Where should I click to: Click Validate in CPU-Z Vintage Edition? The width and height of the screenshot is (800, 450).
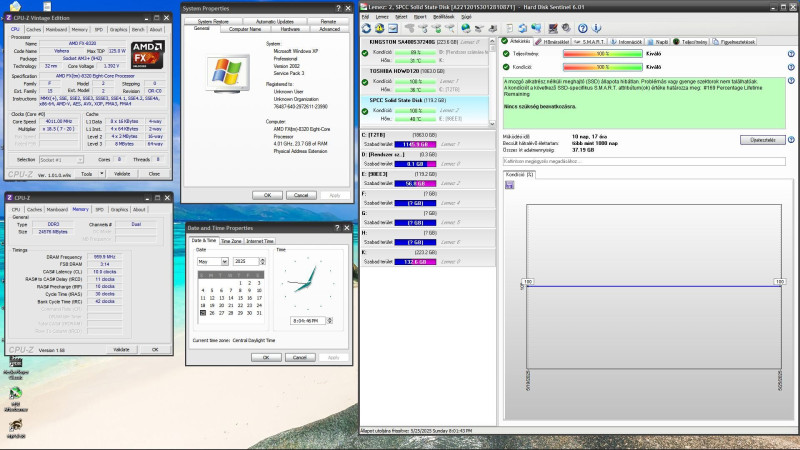coord(121,173)
